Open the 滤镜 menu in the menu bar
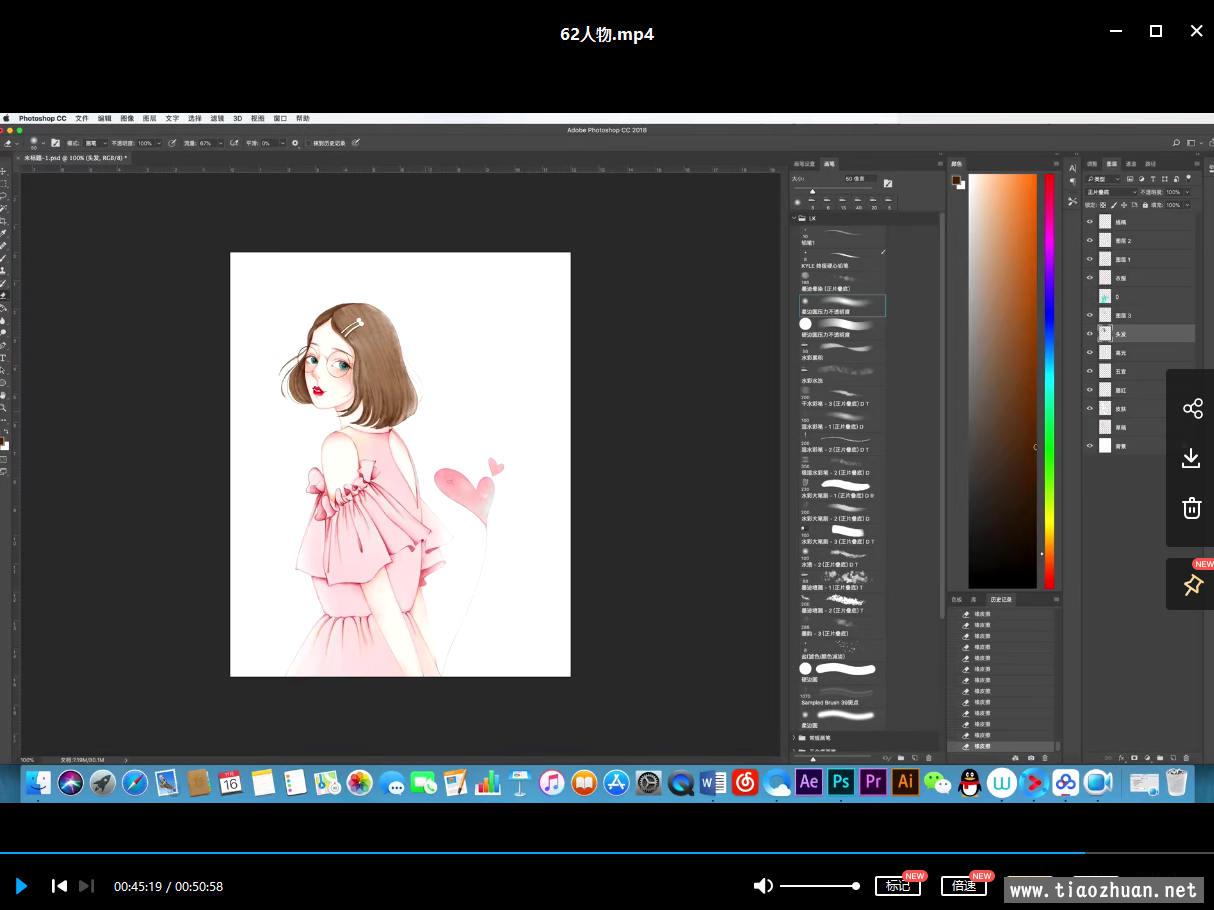 (217, 118)
